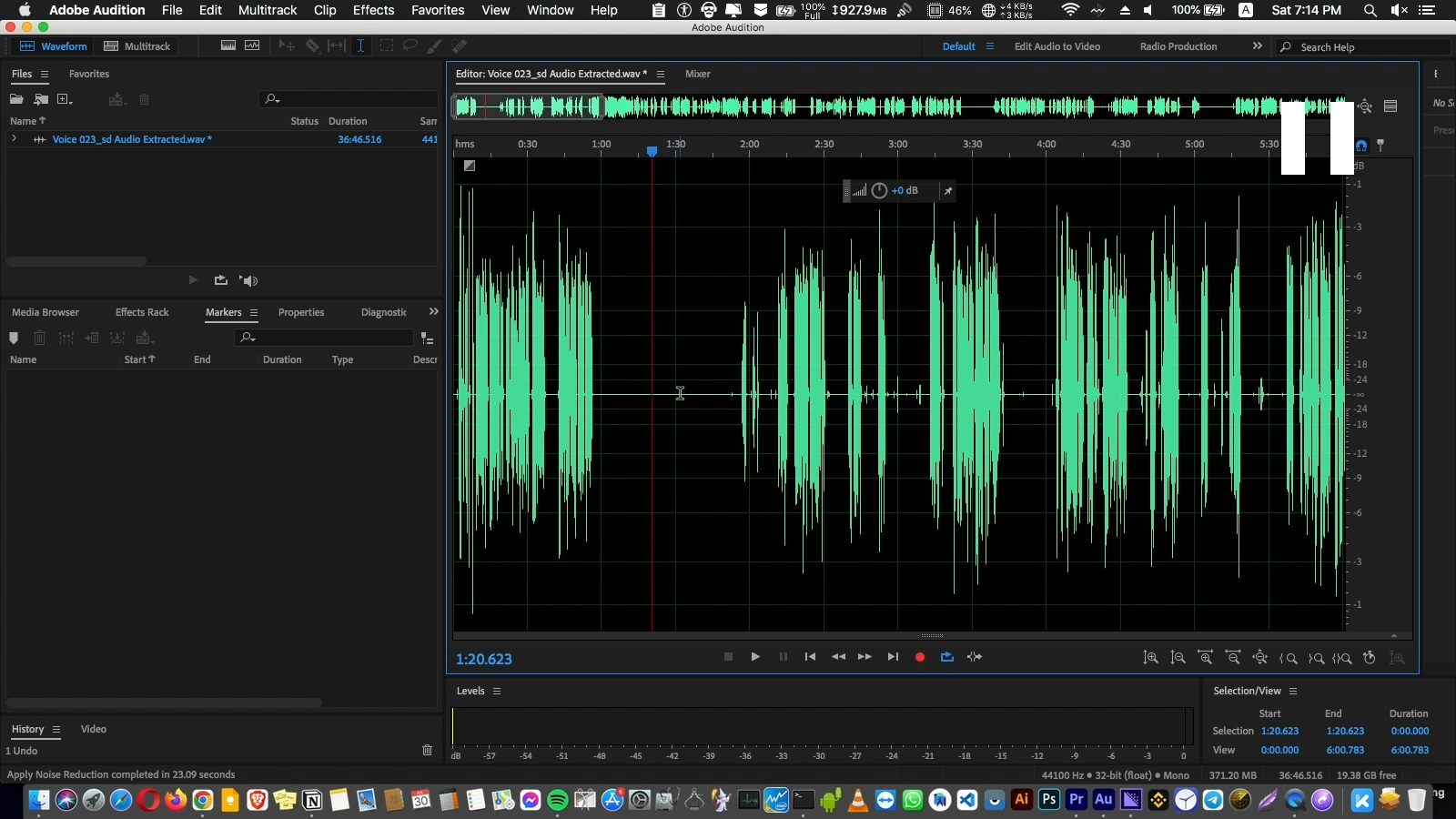Screen dimensions: 1456x819
Task: Toggle Files panel auto-play preview
Action: pos(248,280)
